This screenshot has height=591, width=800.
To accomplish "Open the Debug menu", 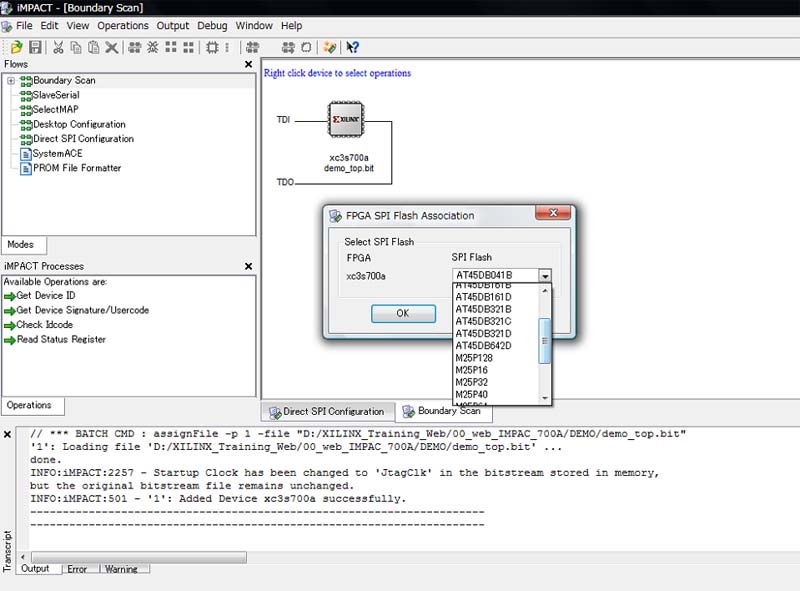I will coord(212,26).
